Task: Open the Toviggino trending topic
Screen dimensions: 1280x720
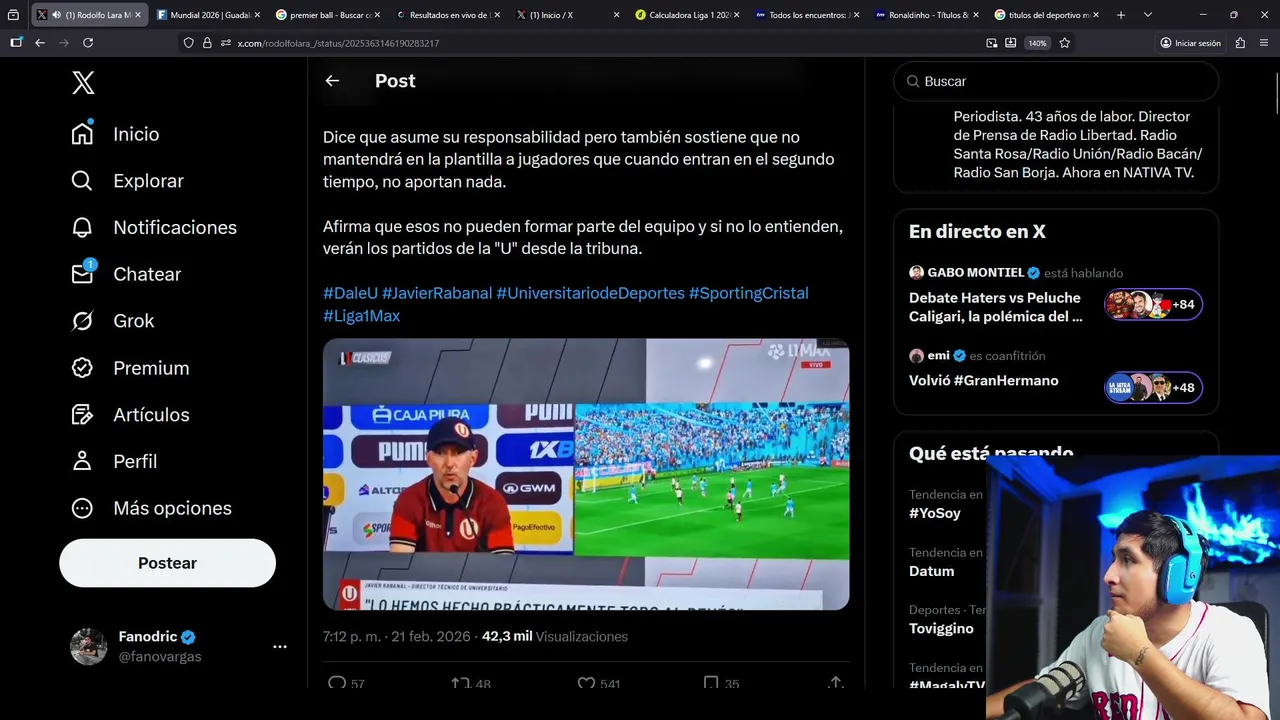Action: [x=941, y=628]
